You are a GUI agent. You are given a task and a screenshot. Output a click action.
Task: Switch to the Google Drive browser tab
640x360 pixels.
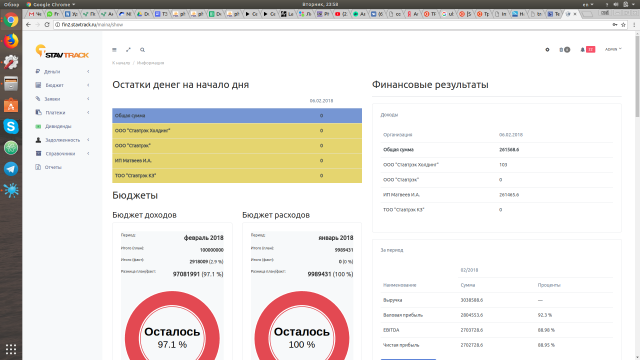tap(143, 14)
